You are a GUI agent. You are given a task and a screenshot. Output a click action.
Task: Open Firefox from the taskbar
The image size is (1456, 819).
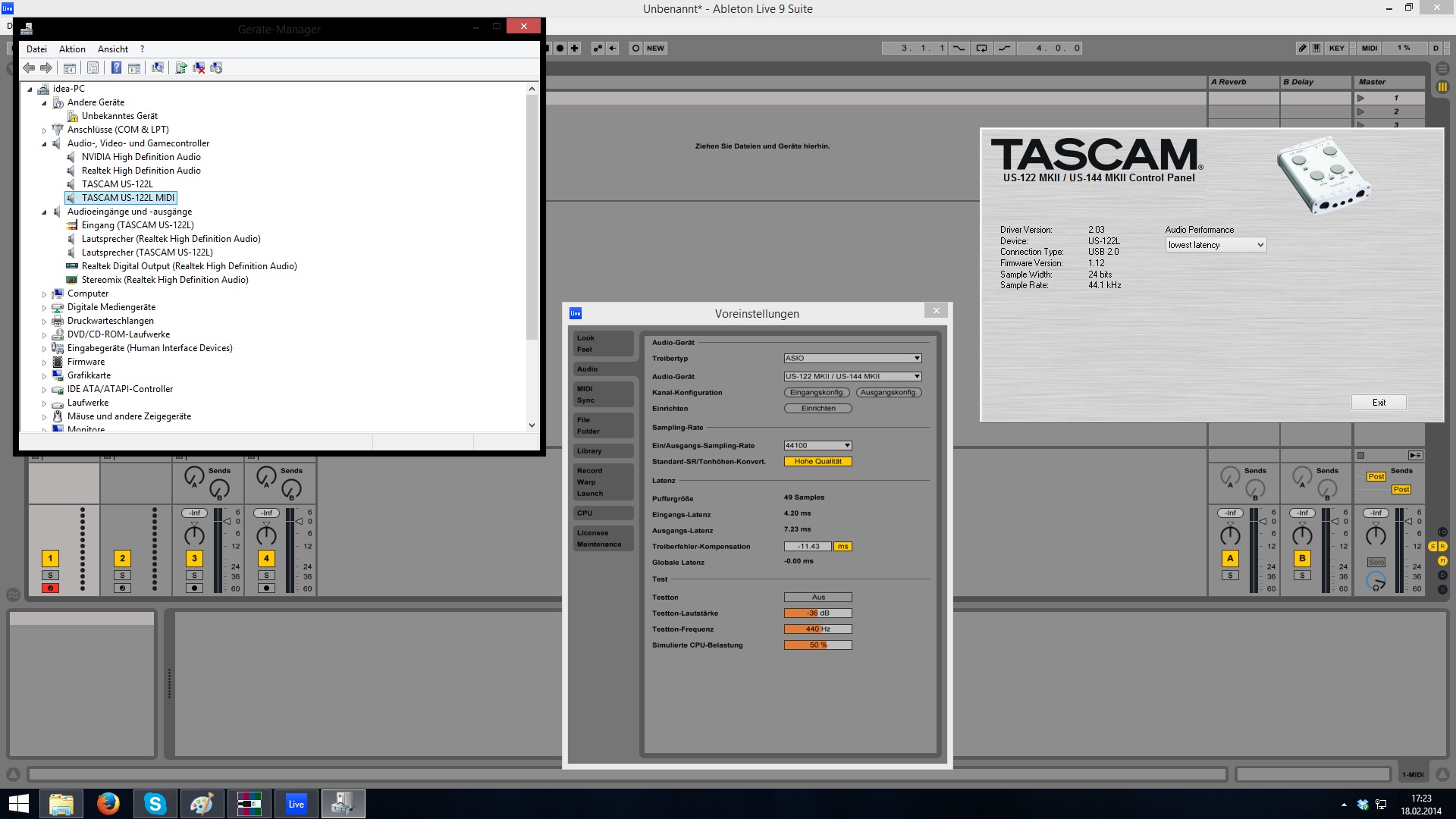click(x=108, y=804)
